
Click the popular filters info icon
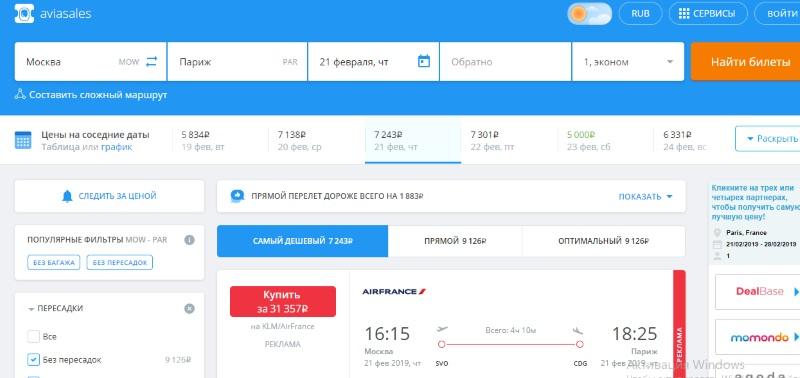(x=189, y=240)
